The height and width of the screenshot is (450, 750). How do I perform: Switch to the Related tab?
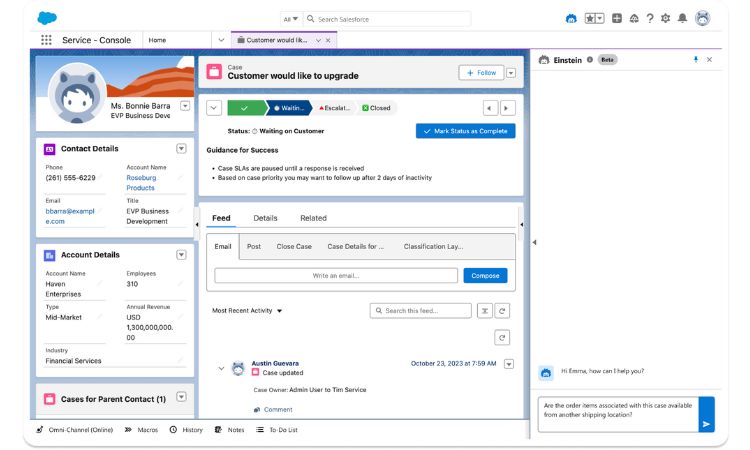pos(313,218)
